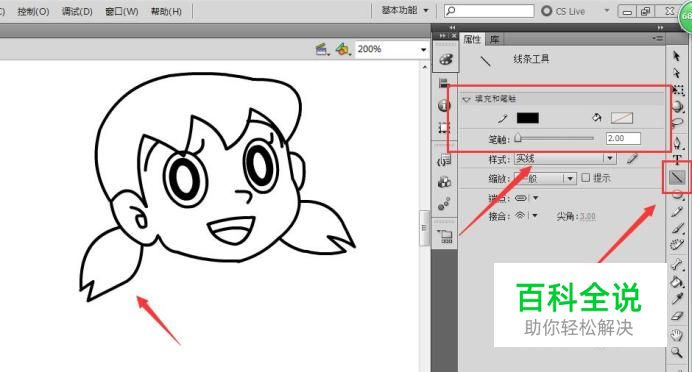Open the 调试(D) menu
Screen dimensions: 692x372
tap(77, 11)
